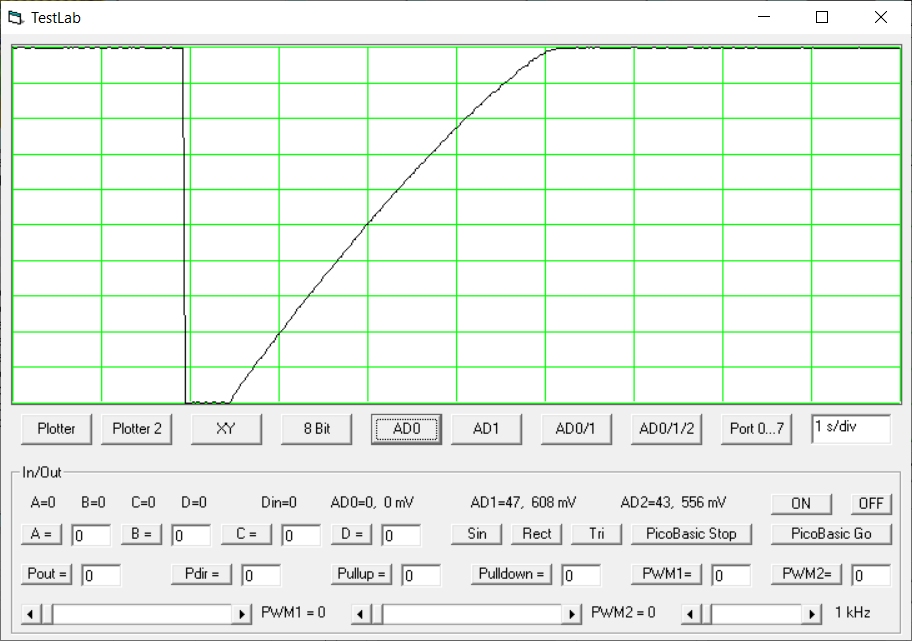Select the 8 Bit mode button
Image resolution: width=912 pixels, height=641 pixels.
[317, 428]
